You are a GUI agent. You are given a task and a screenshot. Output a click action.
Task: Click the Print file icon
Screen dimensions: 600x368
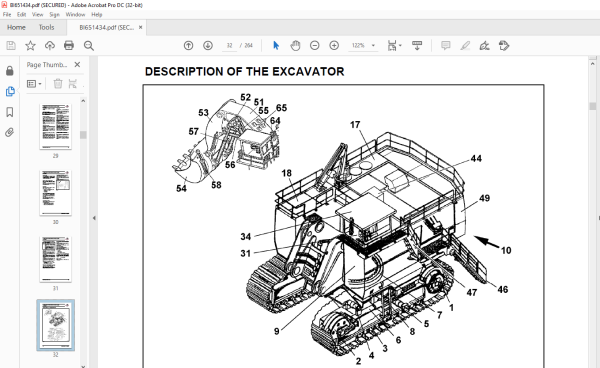[x=69, y=46]
